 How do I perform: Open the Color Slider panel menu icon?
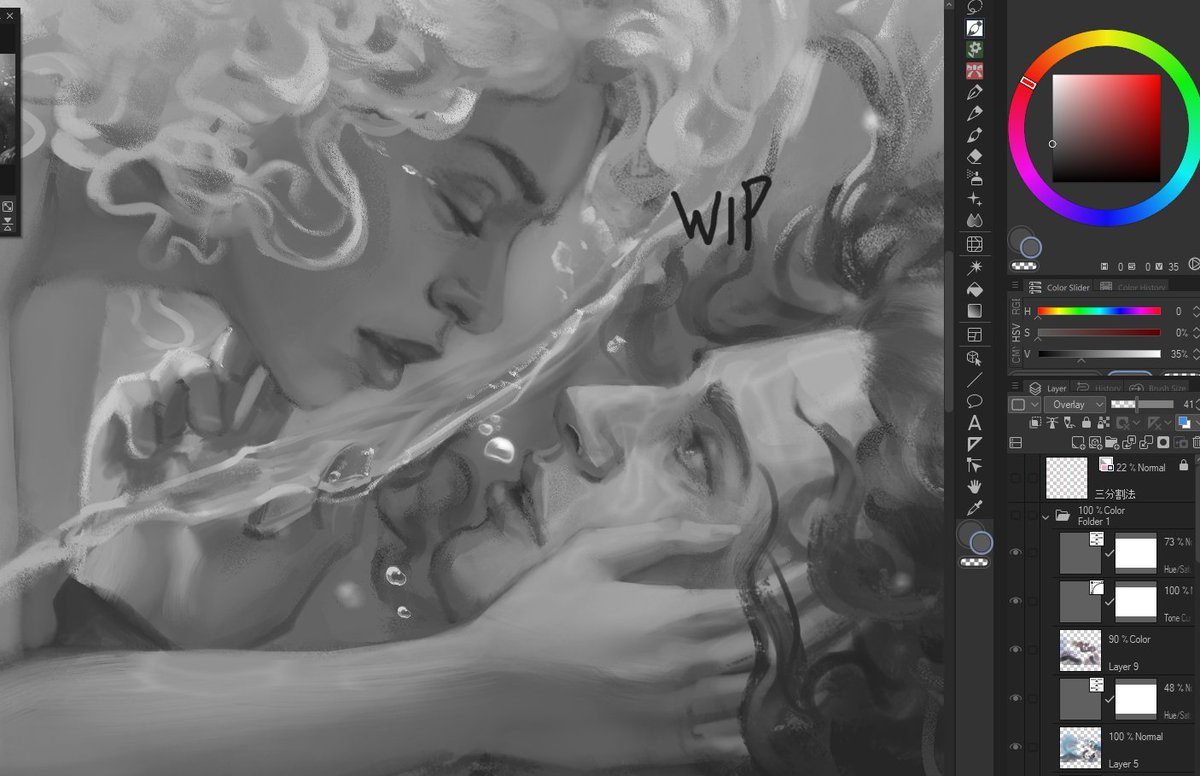click(1017, 287)
